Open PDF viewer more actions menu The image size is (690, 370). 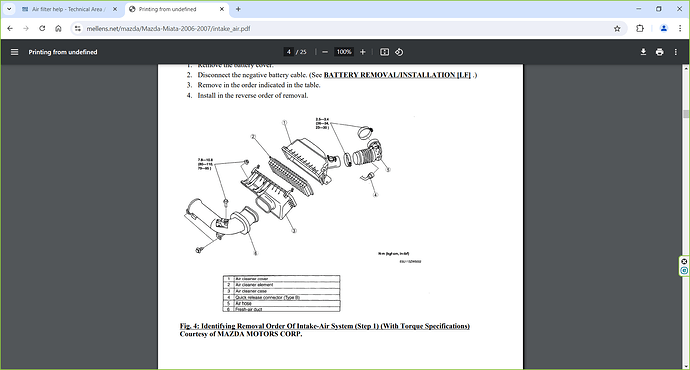(x=676, y=52)
